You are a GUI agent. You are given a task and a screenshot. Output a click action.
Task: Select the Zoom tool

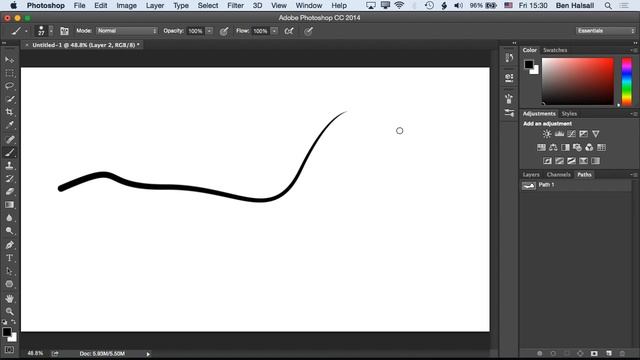(x=9, y=312)
